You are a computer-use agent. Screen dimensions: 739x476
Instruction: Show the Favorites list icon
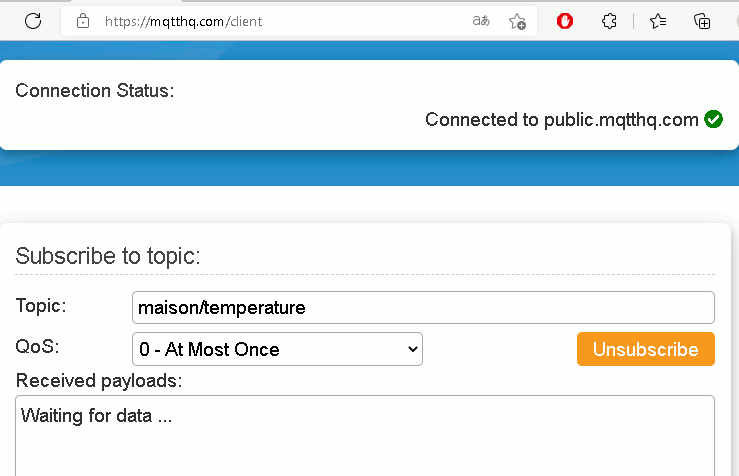[658, 21]
